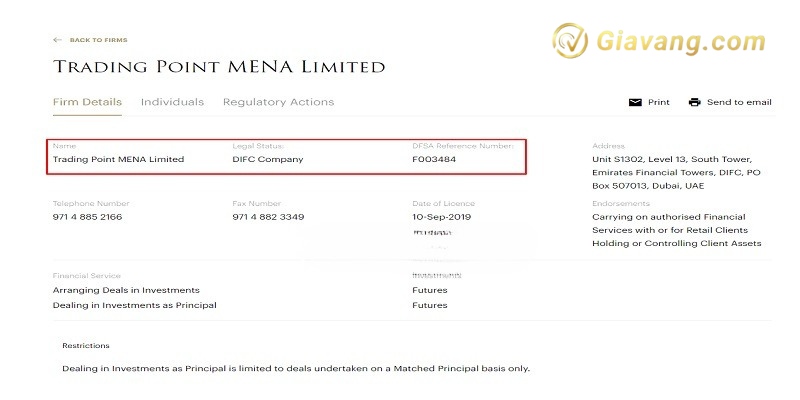The height and width of the screenshot is (400, 800).
Task: Click the printer icon beside Print
Action: [x=634, y=102]
